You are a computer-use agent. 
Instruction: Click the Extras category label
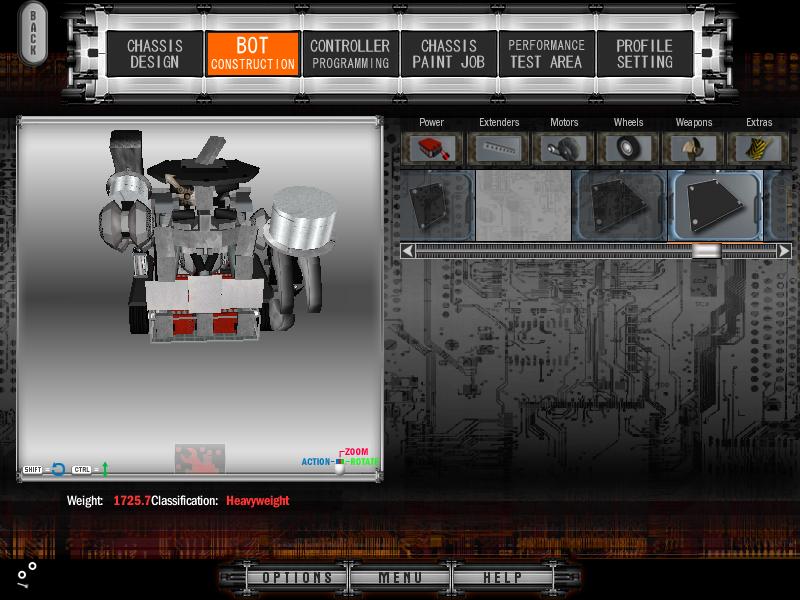click(x=759, y=122)
